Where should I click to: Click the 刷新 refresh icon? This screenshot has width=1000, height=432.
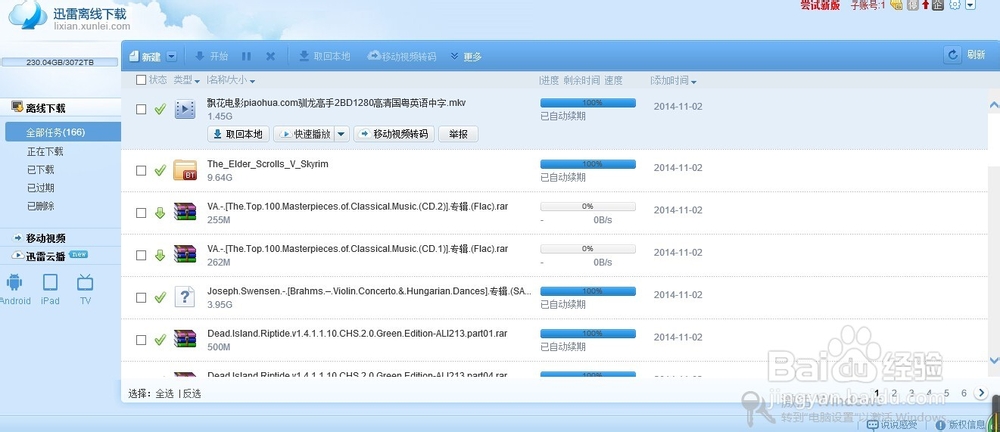coord(953,55)
